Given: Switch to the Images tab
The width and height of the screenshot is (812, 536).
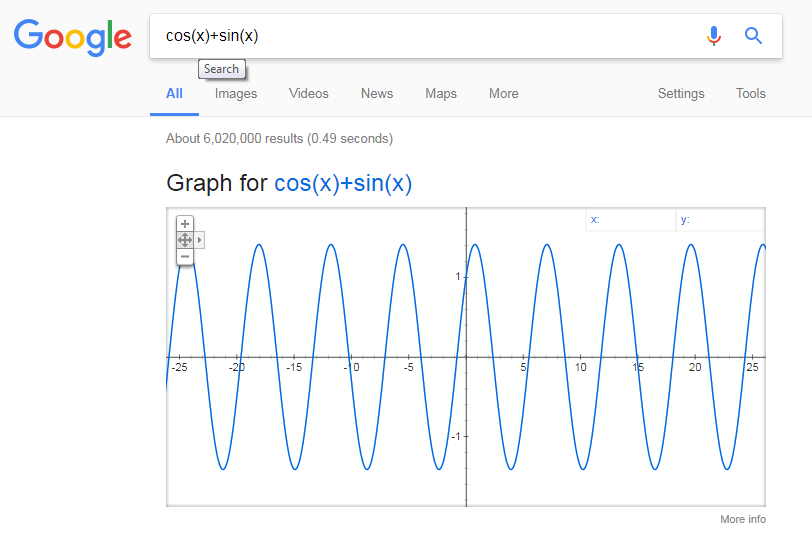Looking at the screenshot, I should pos(236,94).
